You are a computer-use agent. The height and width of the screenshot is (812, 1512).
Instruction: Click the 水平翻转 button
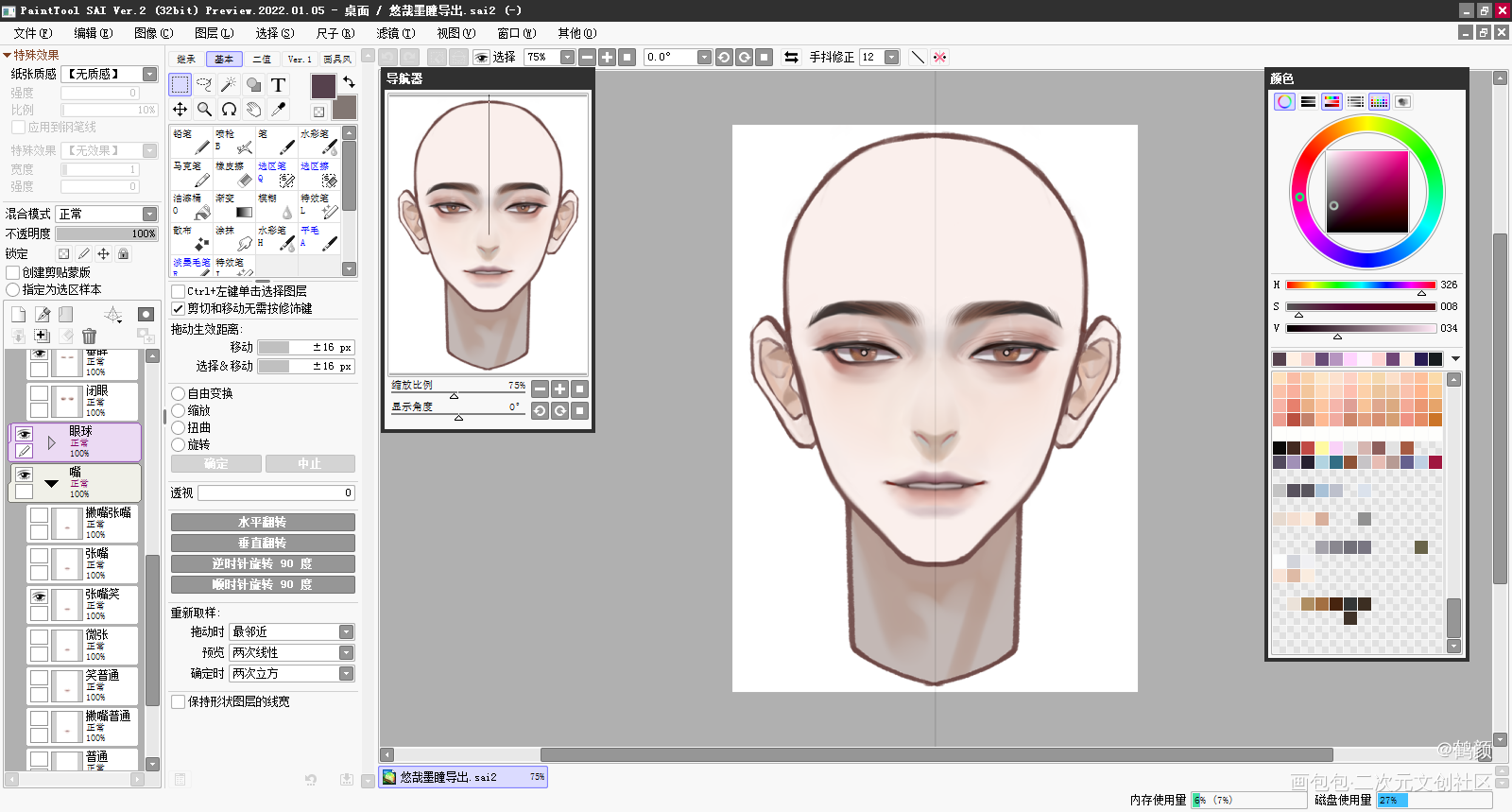tap(263, 523)
